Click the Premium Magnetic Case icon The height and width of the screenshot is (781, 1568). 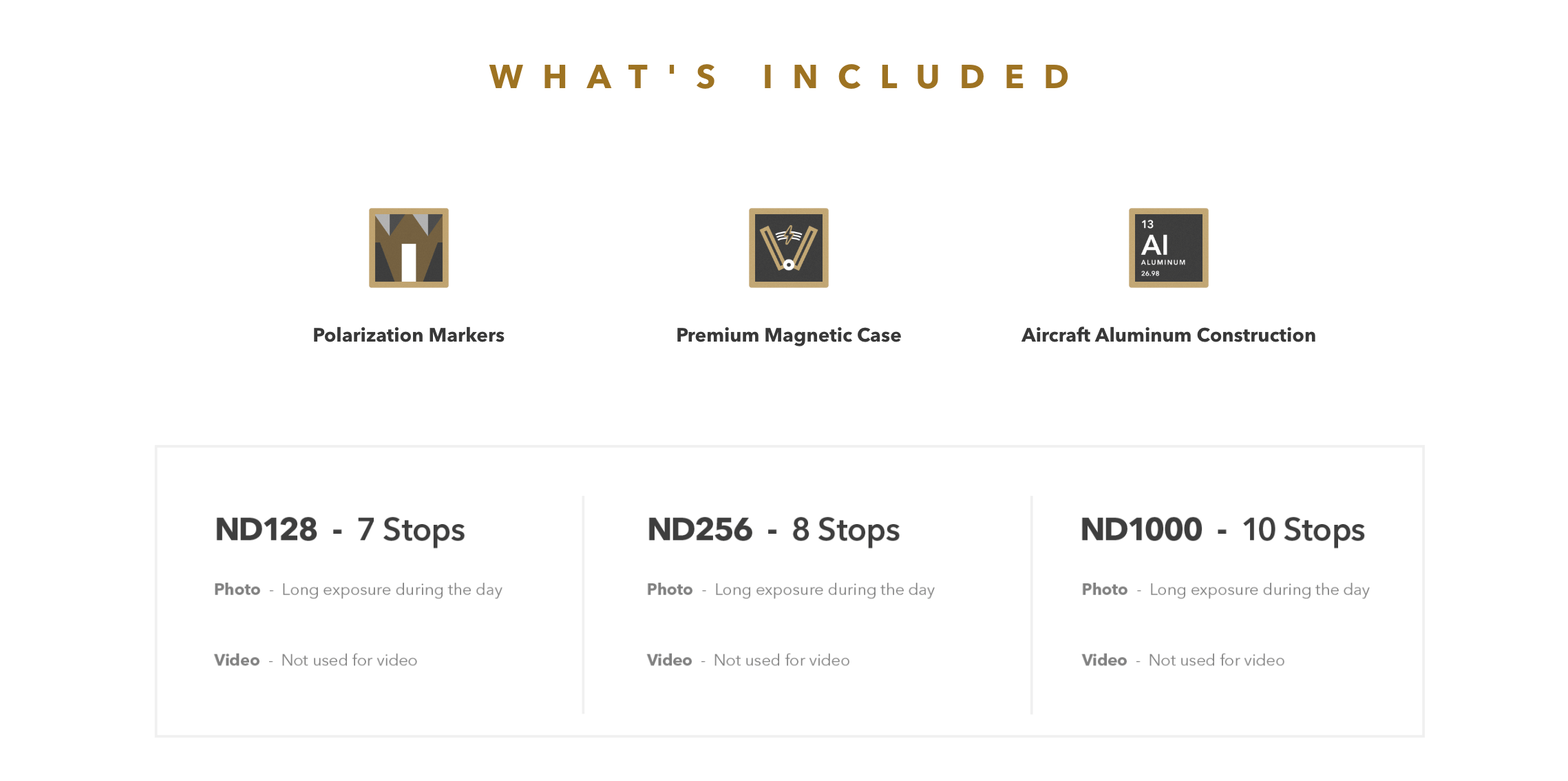(788, 248)
